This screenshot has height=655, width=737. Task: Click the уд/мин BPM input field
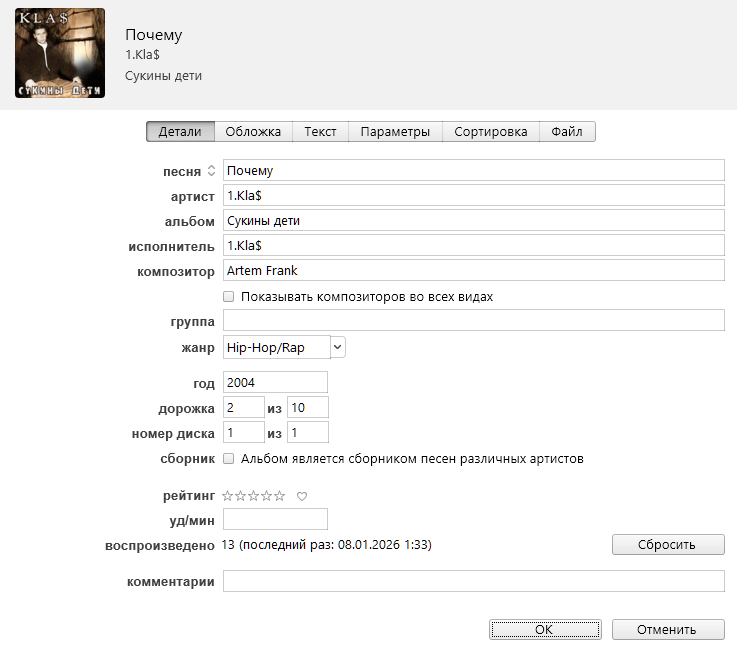pos(275,519)
